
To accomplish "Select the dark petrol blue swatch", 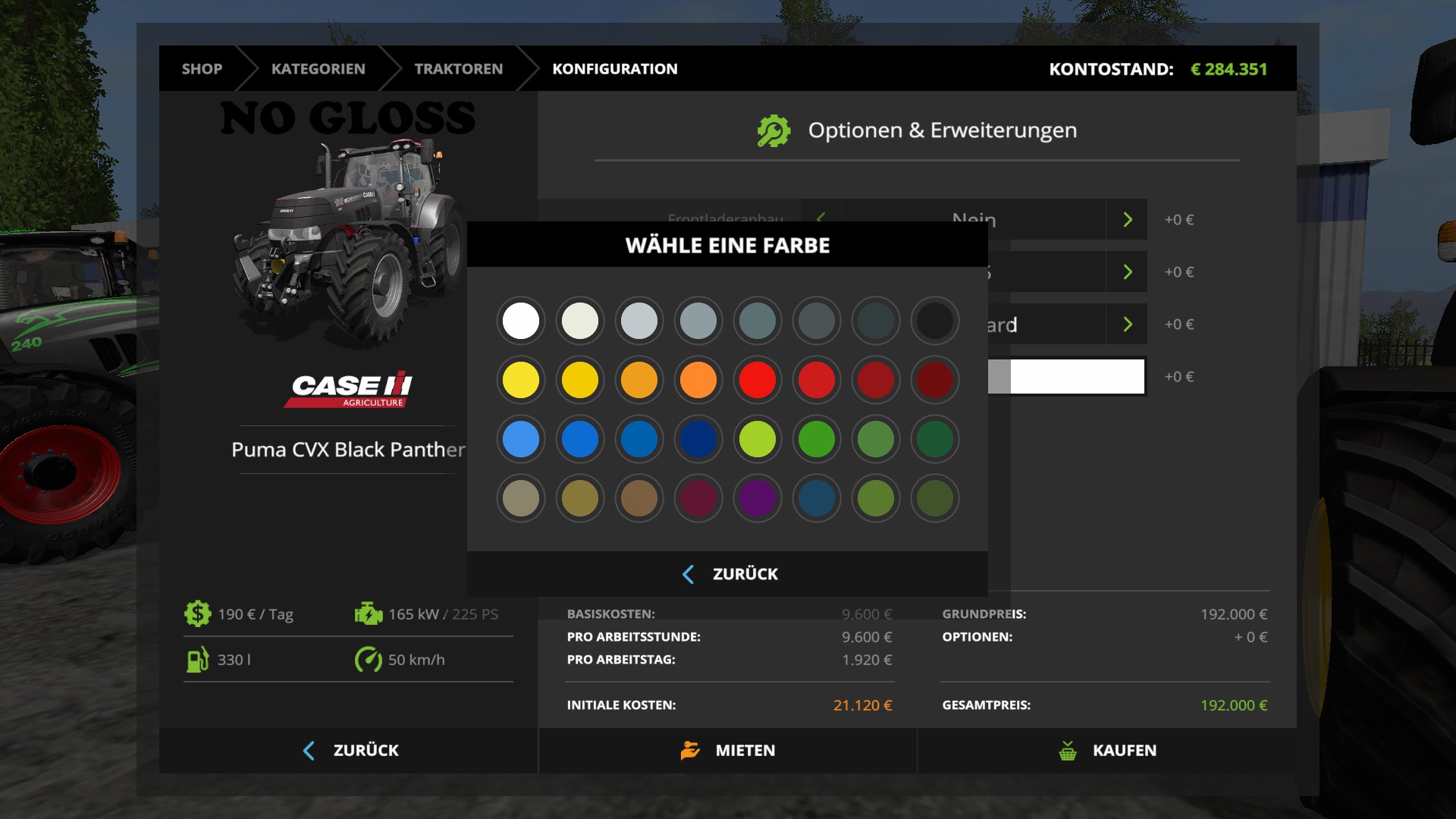I will pos(817,498).
